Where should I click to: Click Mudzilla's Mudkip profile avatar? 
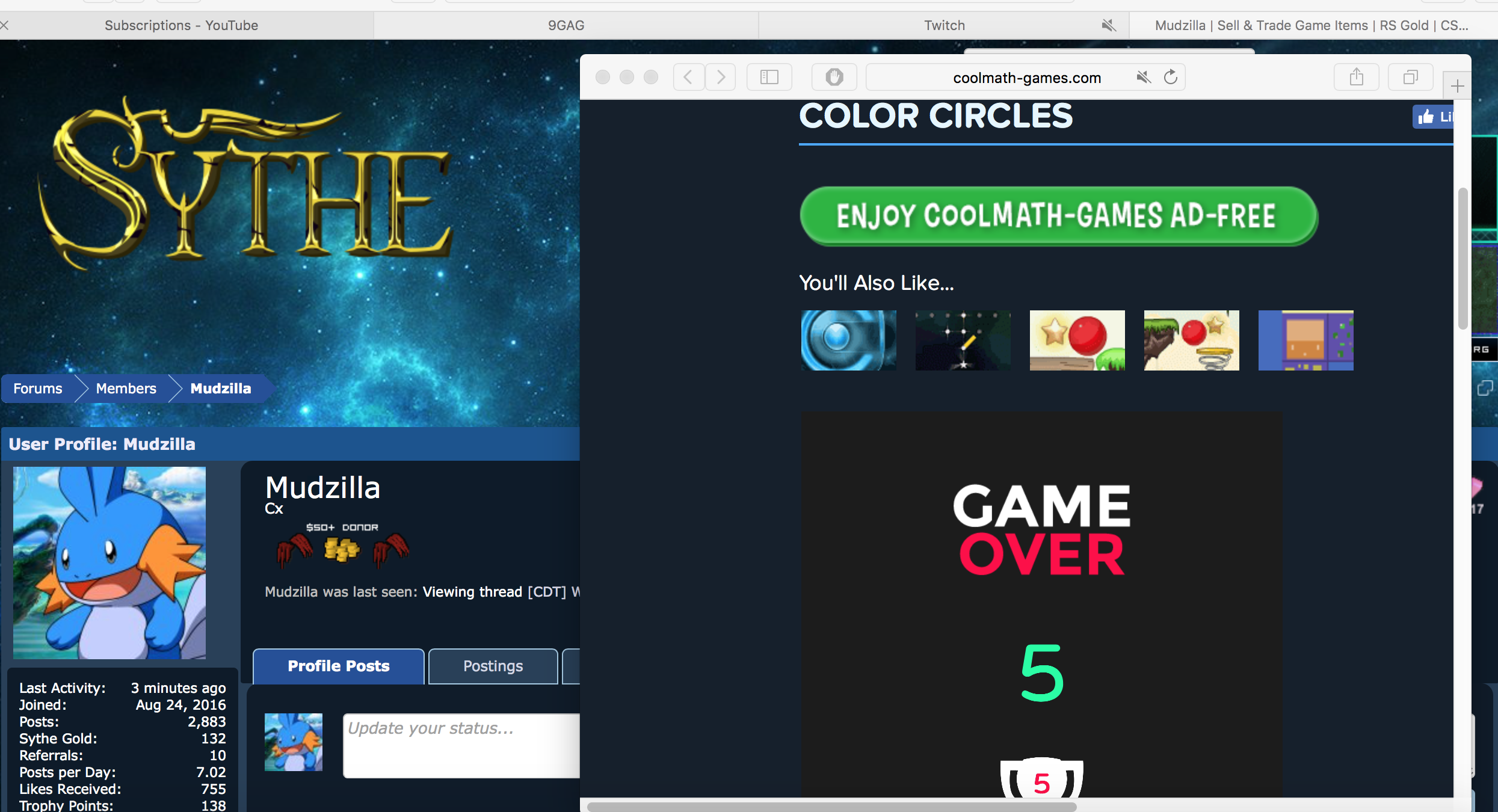(x=109, y=562)
